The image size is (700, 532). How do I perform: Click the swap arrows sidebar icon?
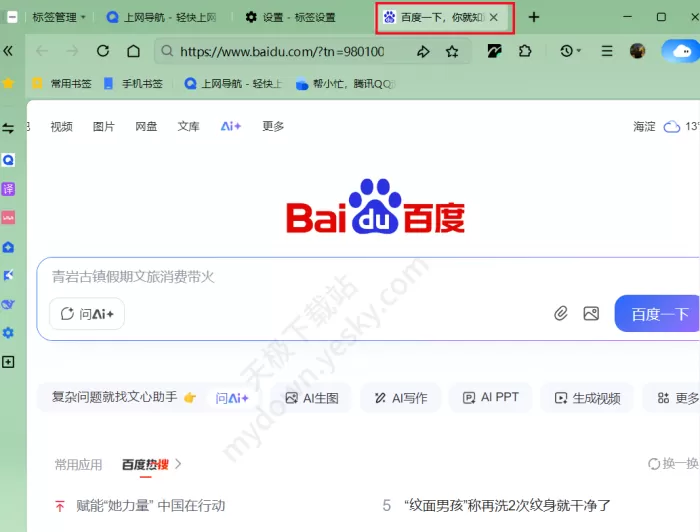(x=8, y=129)
